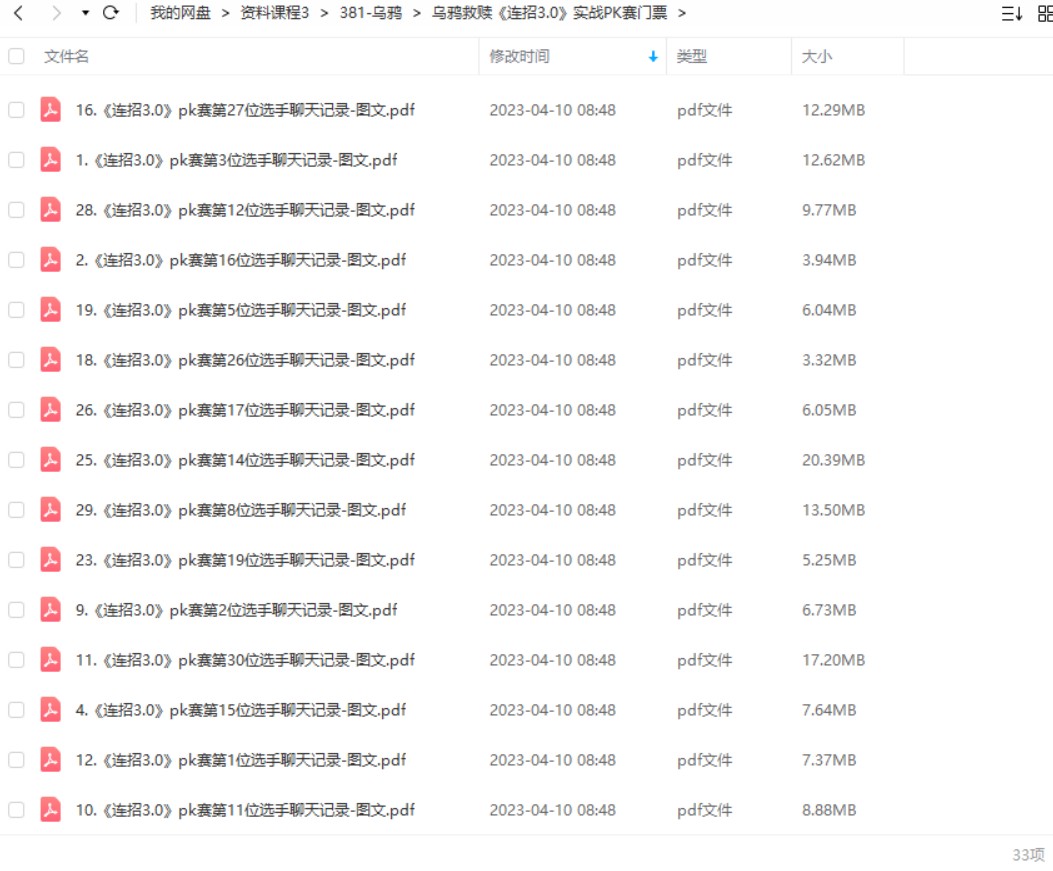The height and width of the screenshot is (871, 1053).
Task: Refresh the current folder listing
Action: 111,13
